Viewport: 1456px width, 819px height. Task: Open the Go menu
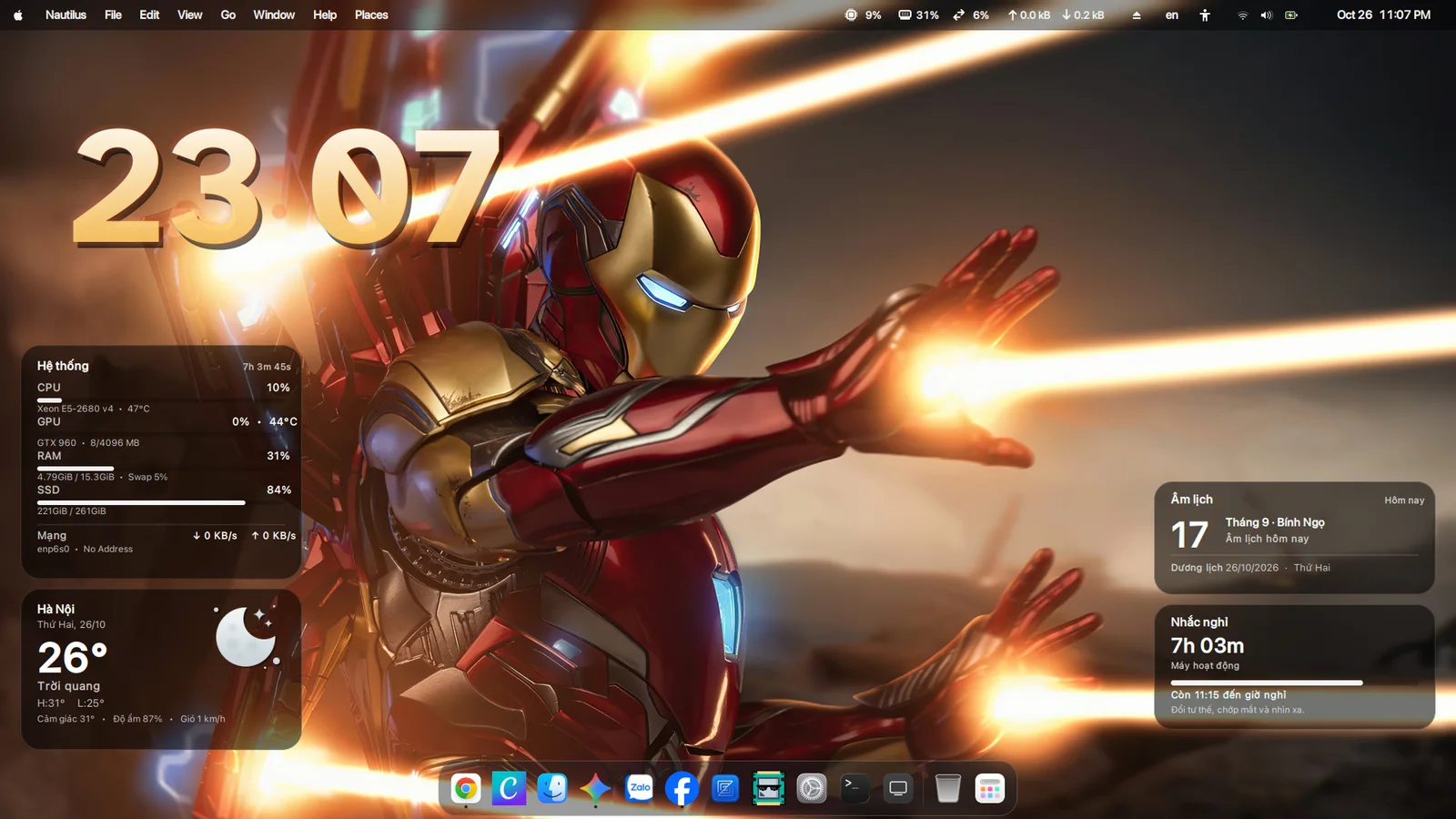pos(227,15)
